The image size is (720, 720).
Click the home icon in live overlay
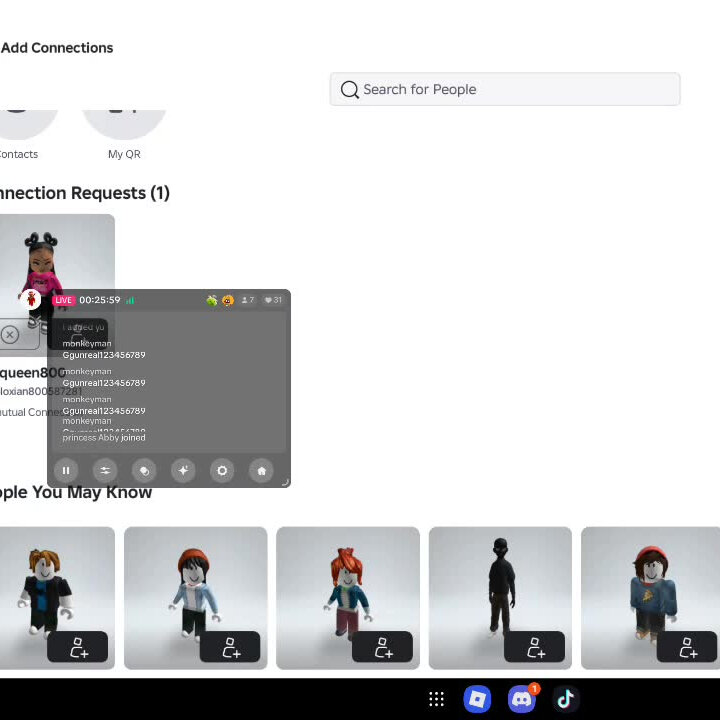(261, 471)
